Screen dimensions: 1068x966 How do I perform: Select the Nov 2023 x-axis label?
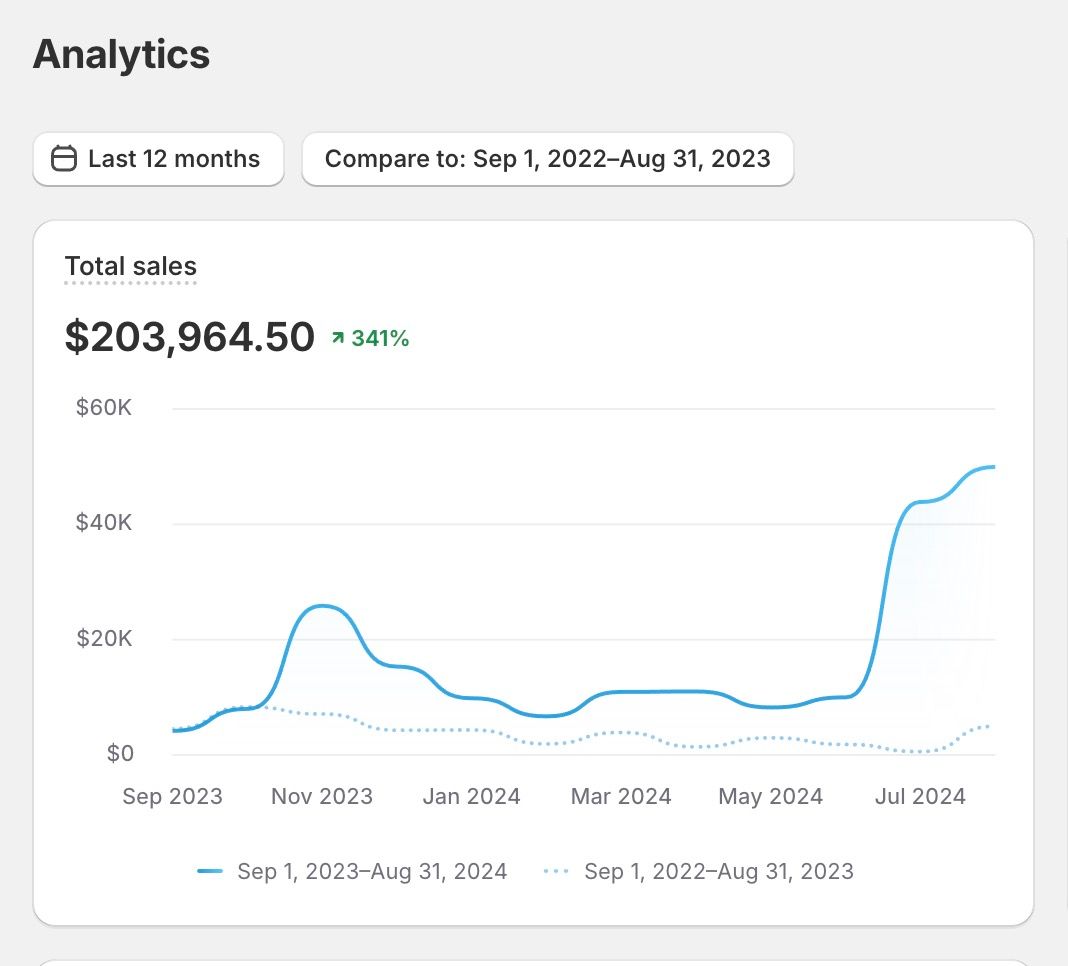[322, 797]
